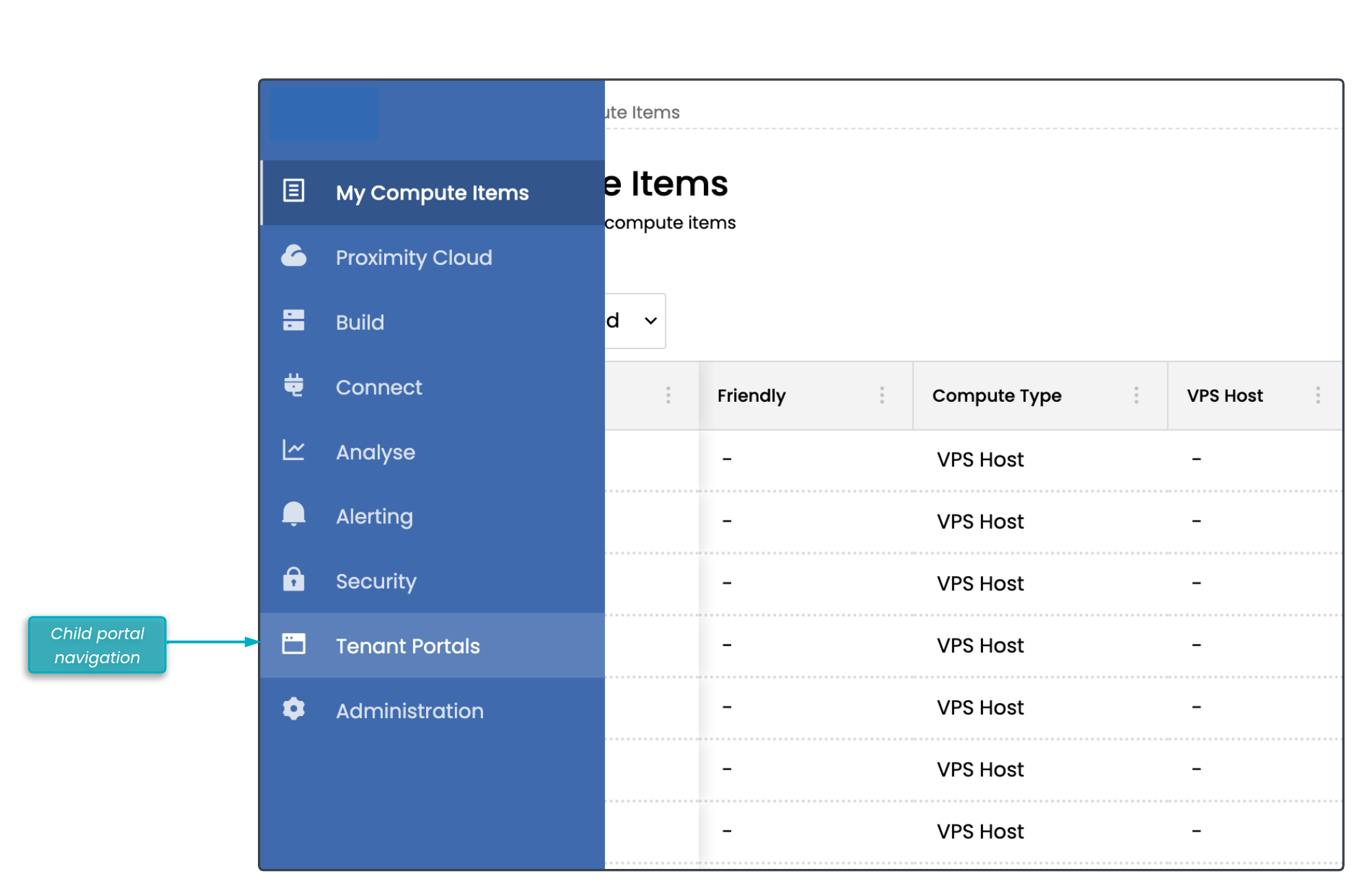This screenshot has height=895, width=1372.
Task: Open the VPS Host column options menu
Action: tap(1318, 395)
